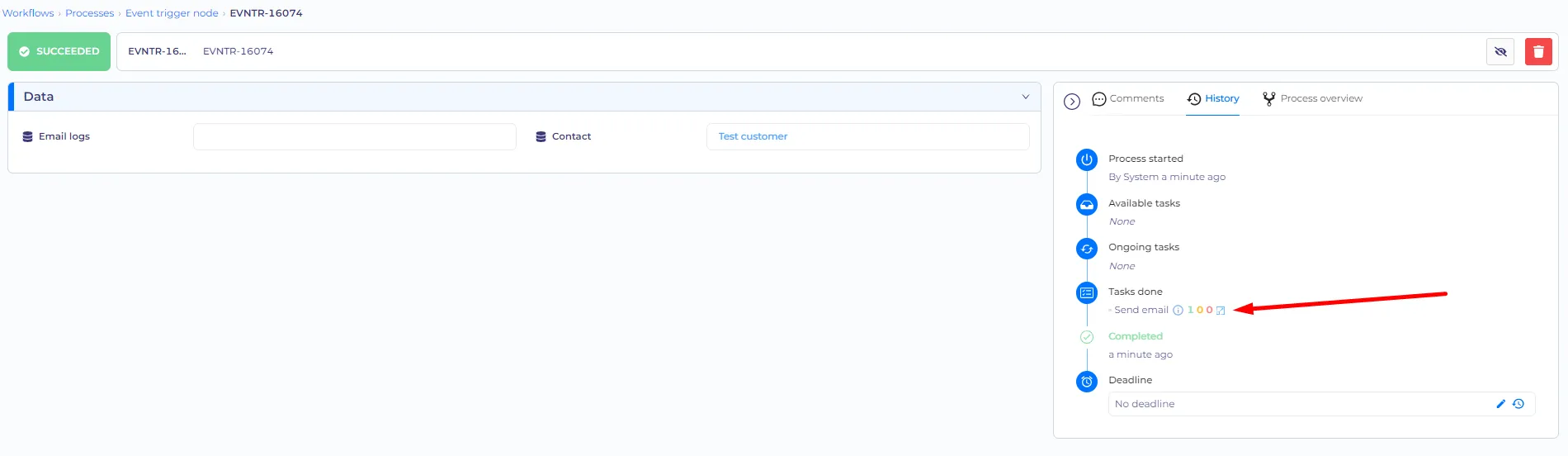Image resolution: width=1568 pixels, height=456 pixels.
Task: Click the SUCCEEDED status badge
Action: tap(59, 51)
